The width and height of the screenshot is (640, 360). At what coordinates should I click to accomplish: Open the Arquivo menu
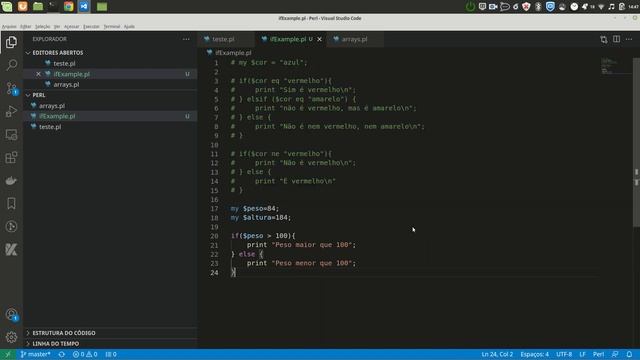coord(9,27)
